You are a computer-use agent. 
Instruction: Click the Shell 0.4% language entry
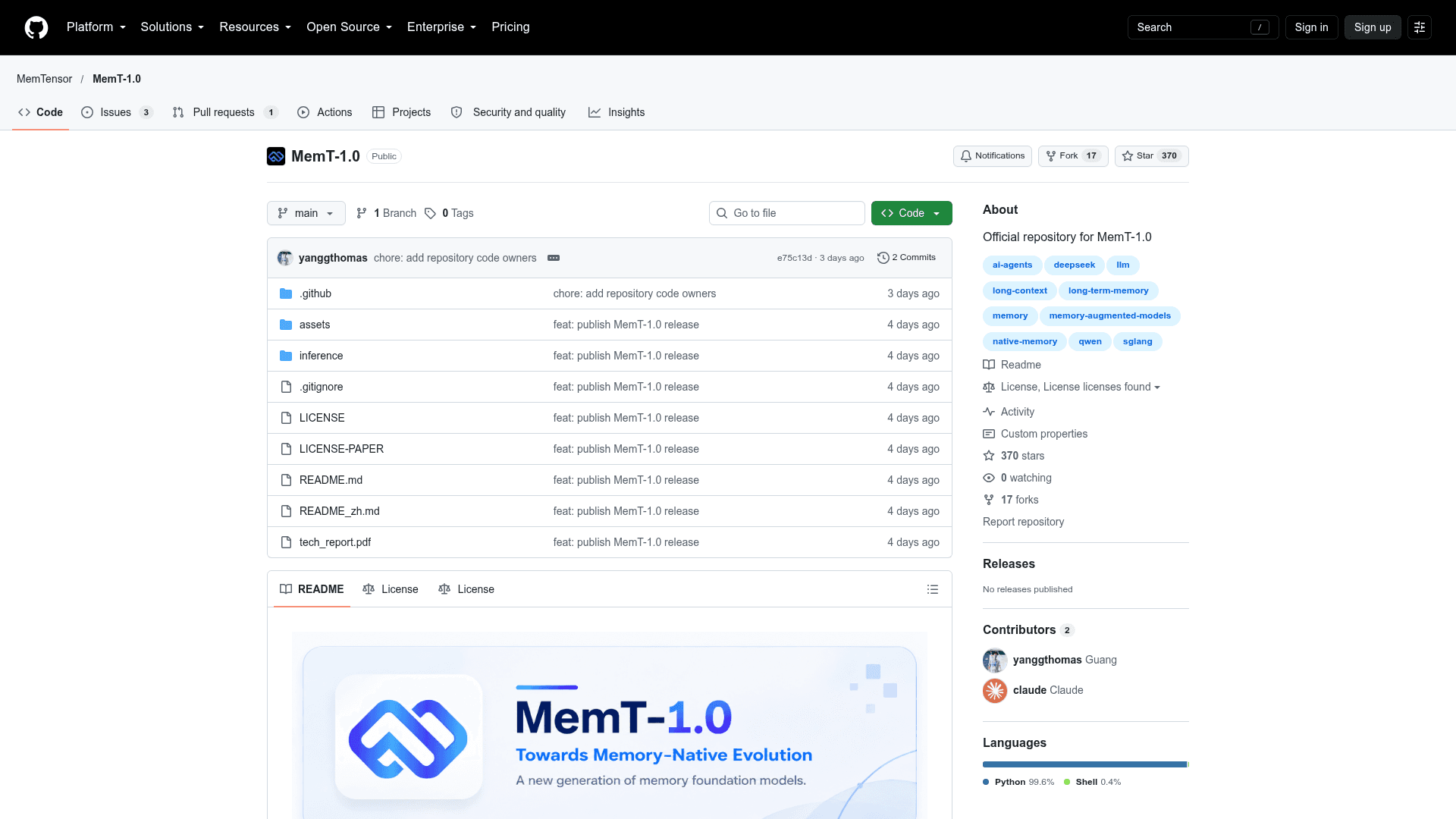click(x=1093, y=782)
